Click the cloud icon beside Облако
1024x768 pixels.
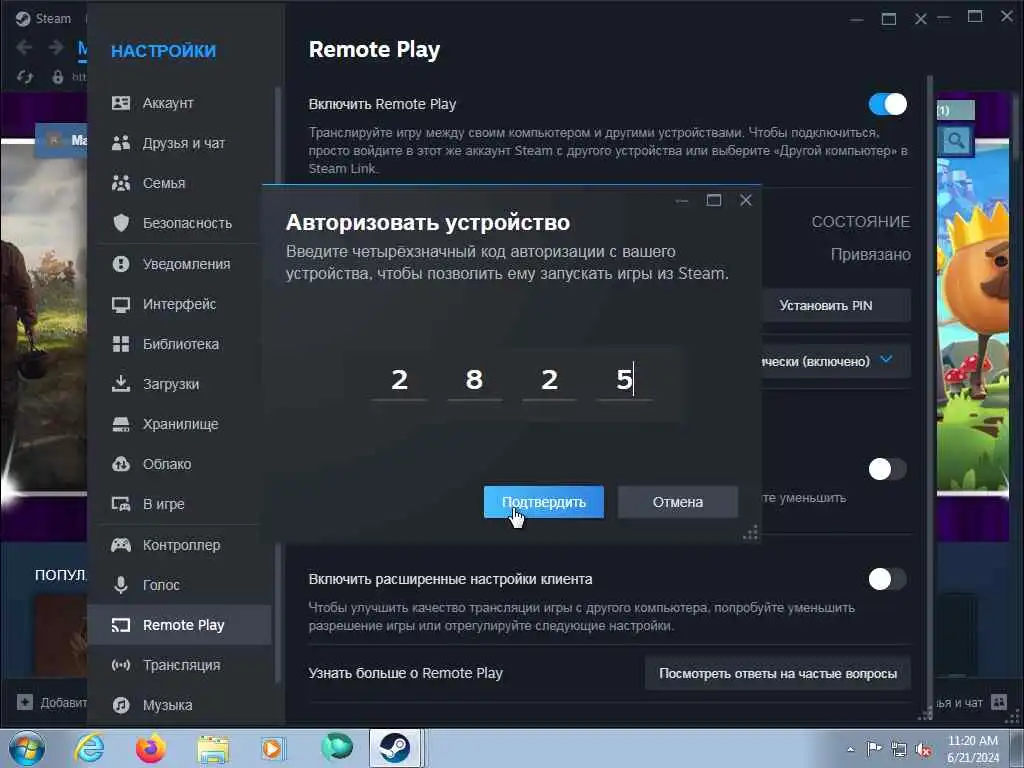coord(121,464)
